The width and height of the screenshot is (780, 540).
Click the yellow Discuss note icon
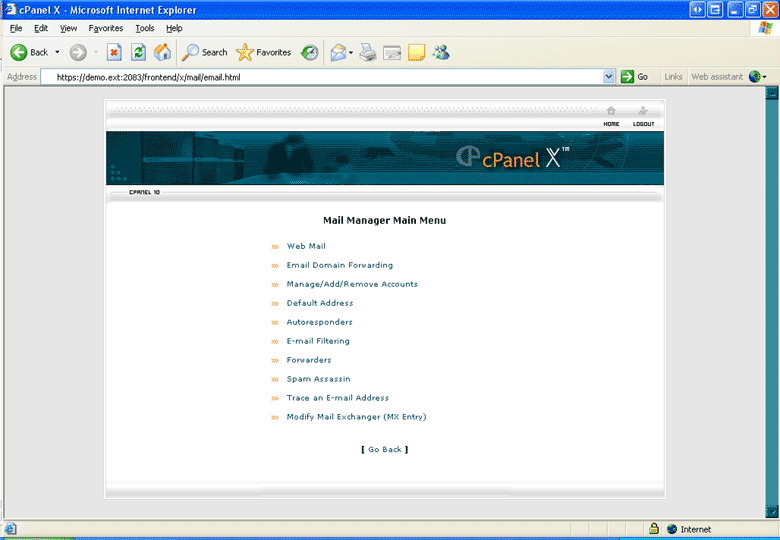416,52
